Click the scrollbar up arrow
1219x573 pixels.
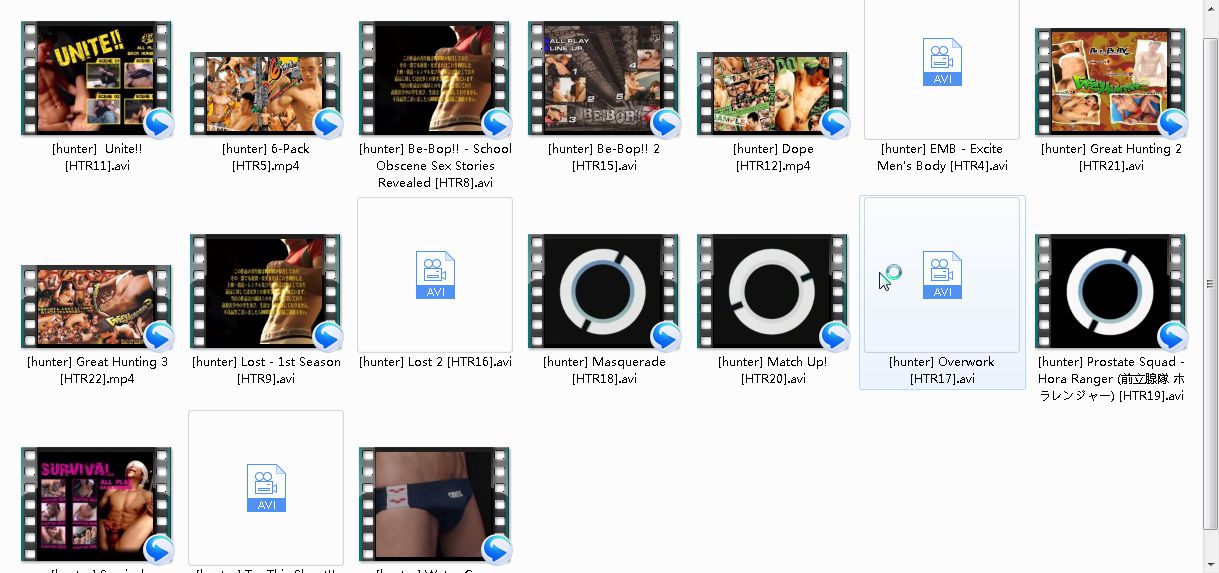(1211, 8)
